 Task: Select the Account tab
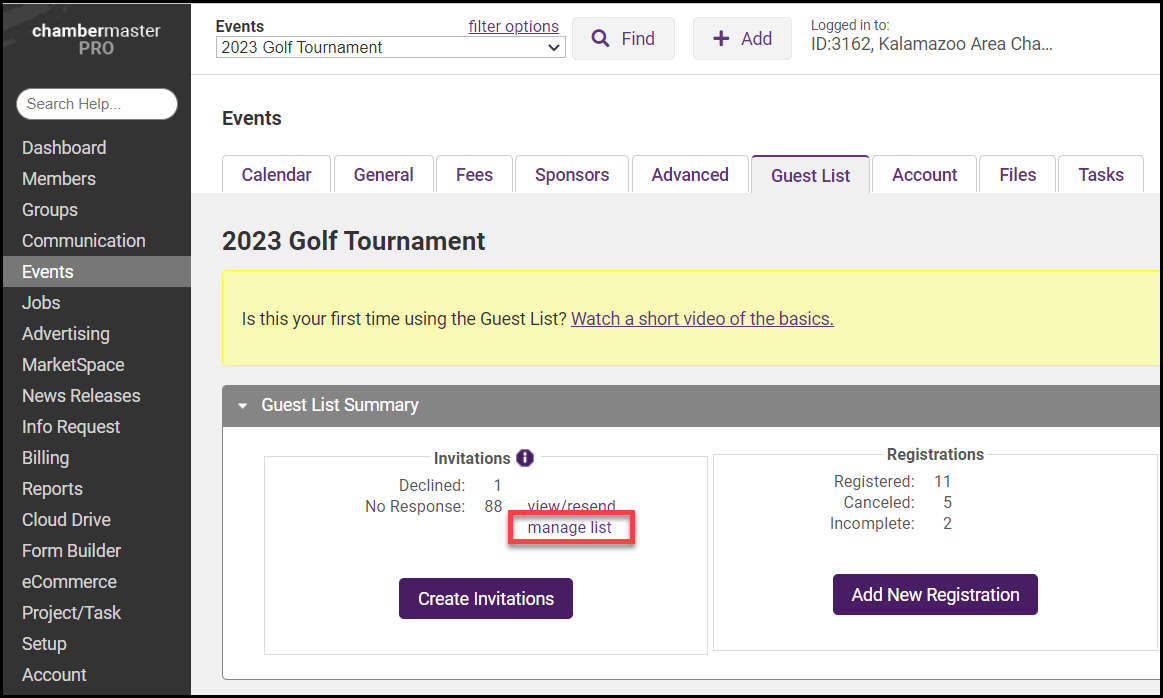click(x=924, y=175)
